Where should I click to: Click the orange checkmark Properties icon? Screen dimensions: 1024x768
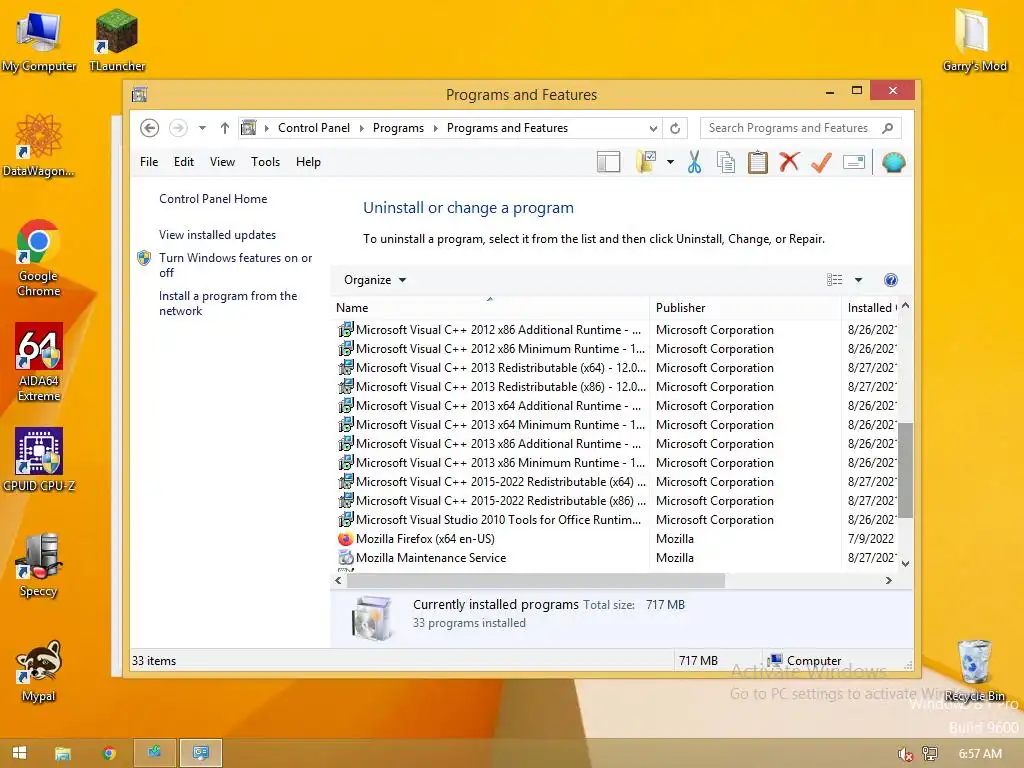pos(822,162)
